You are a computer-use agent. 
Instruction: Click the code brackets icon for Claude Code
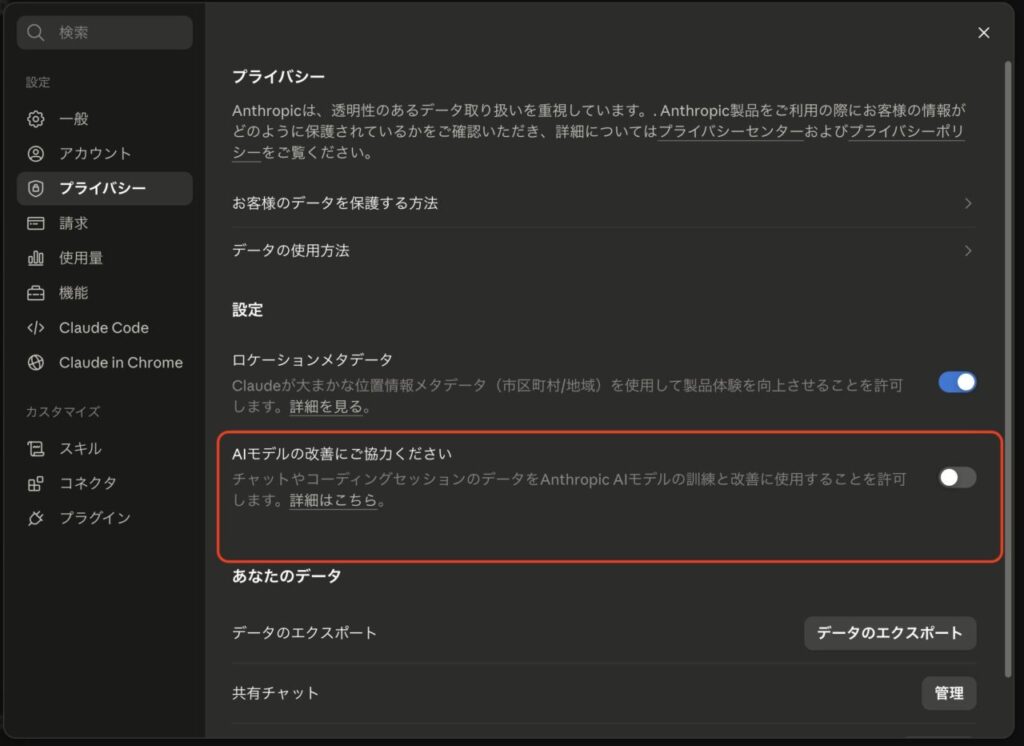pyautogui.click(x=36, y=328)
